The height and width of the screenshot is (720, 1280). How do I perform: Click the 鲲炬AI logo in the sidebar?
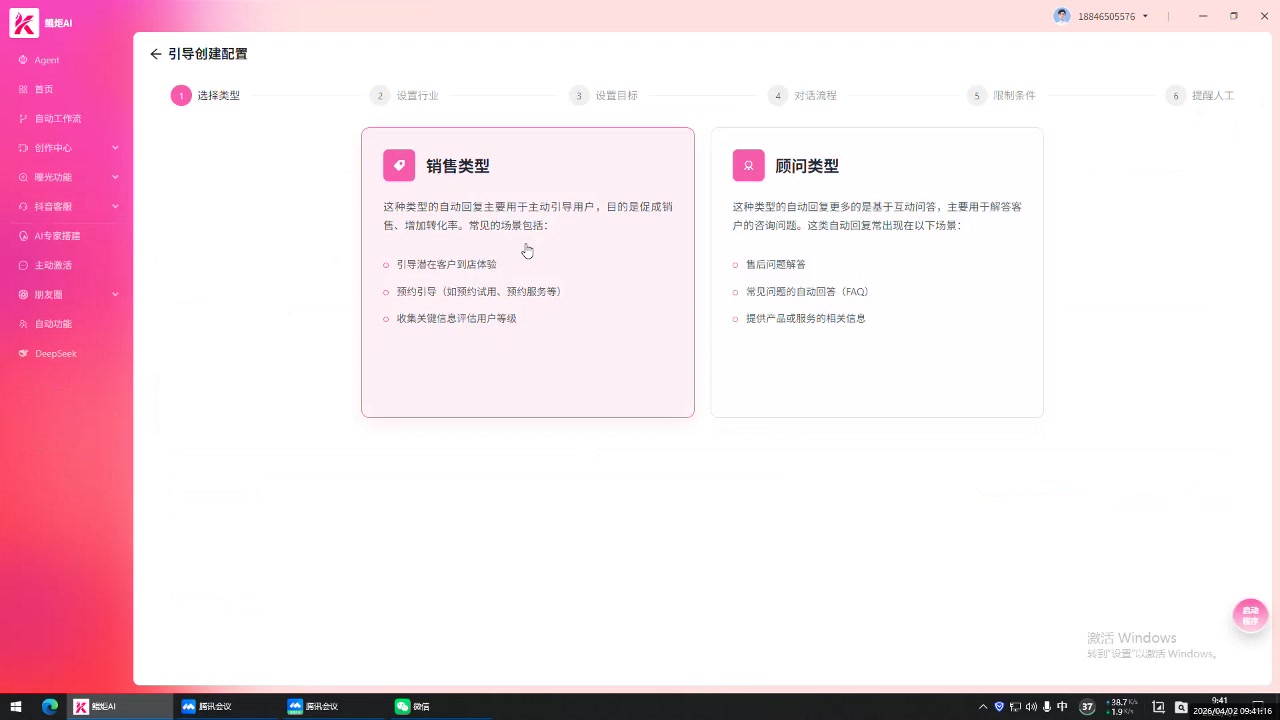pos(24,22)
